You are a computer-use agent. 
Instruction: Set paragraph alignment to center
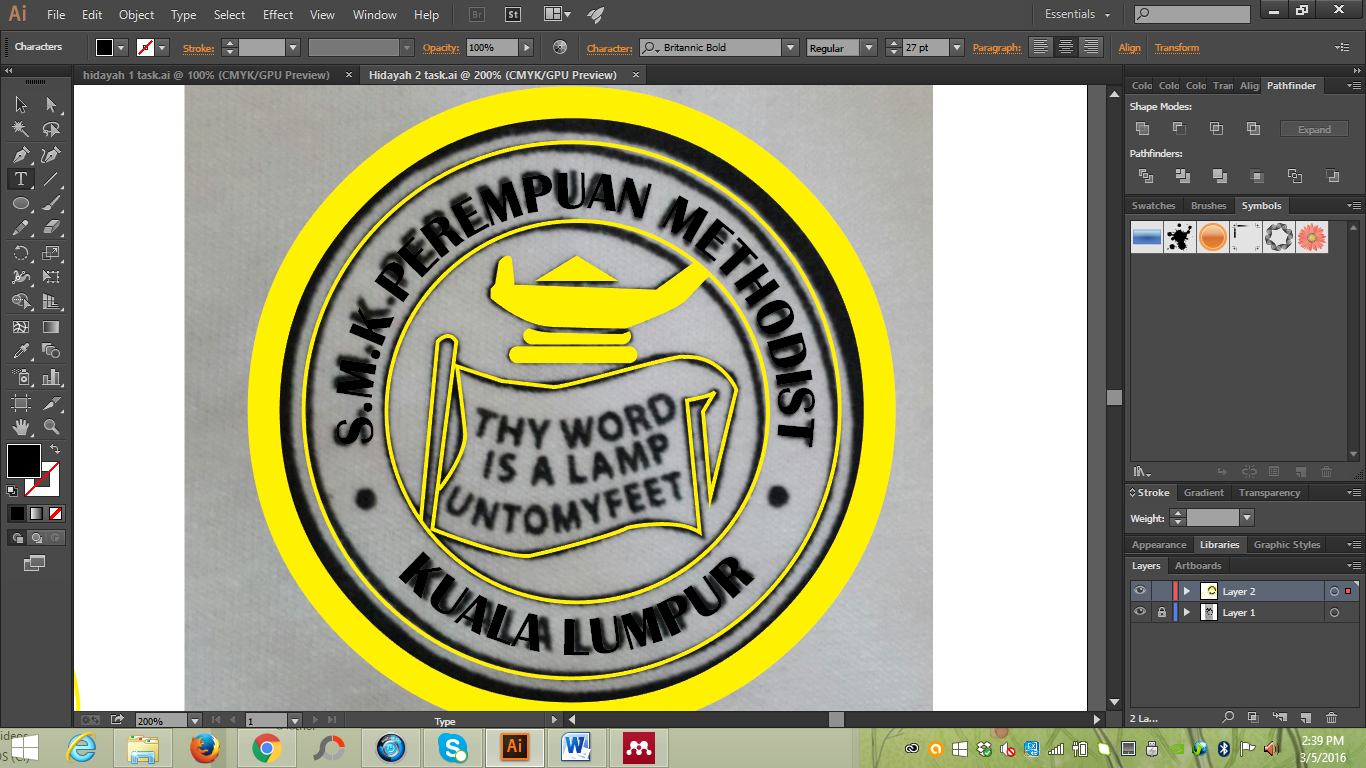click(x=1066, y=47)
